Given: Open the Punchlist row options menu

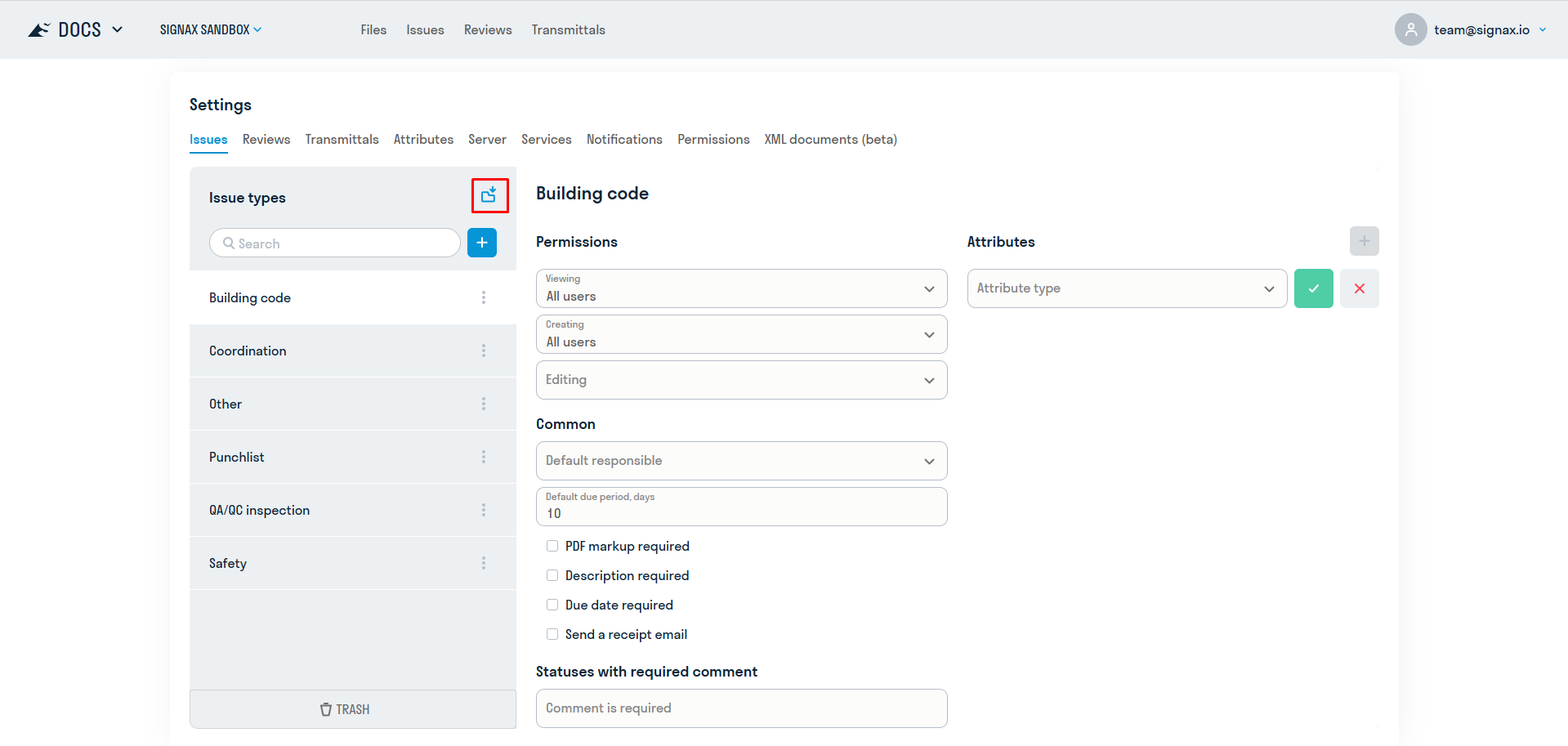Looking at the screenshot, I should click(x=484, y=457).
